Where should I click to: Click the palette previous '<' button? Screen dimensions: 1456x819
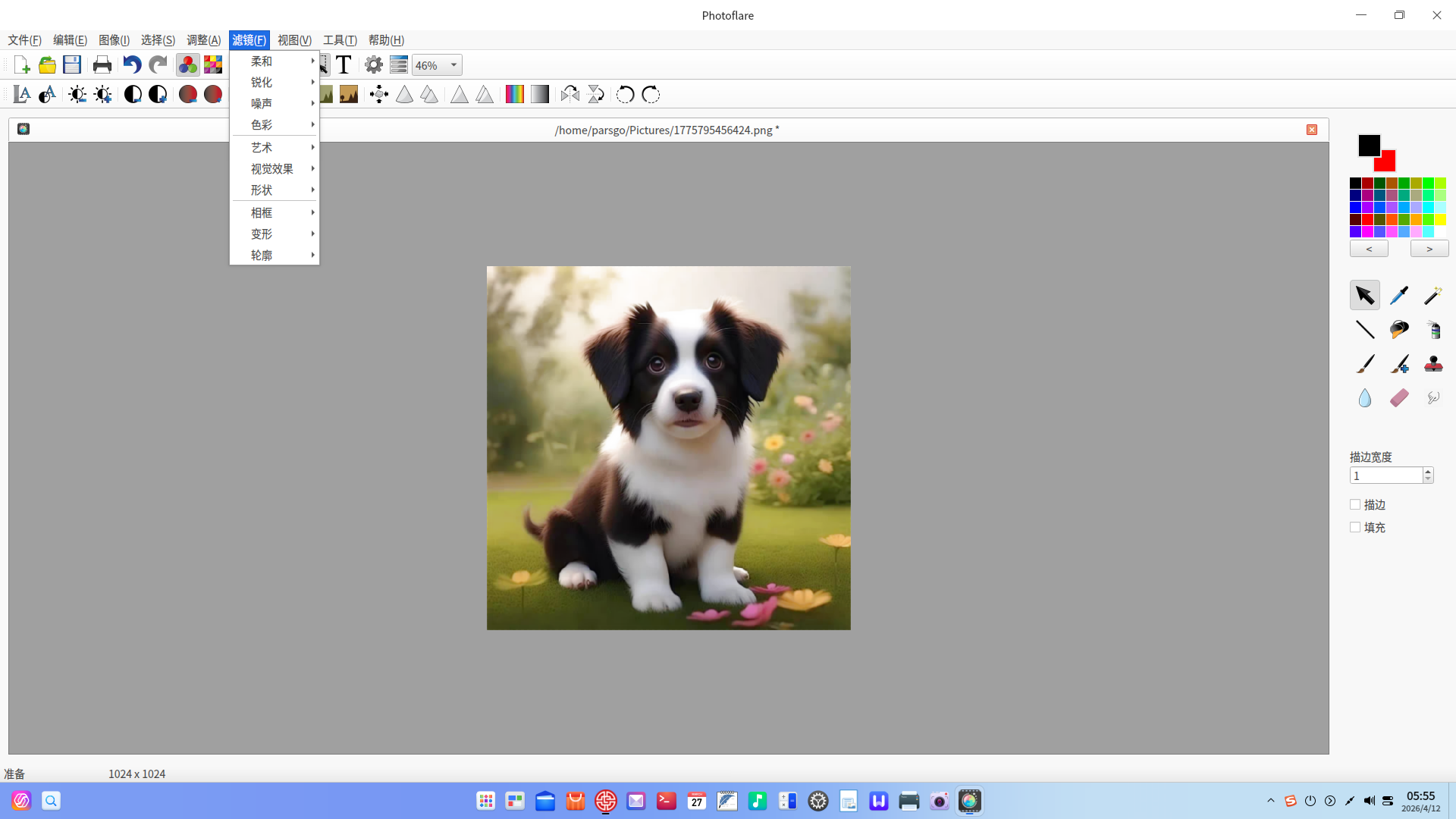click(1369, 249)
